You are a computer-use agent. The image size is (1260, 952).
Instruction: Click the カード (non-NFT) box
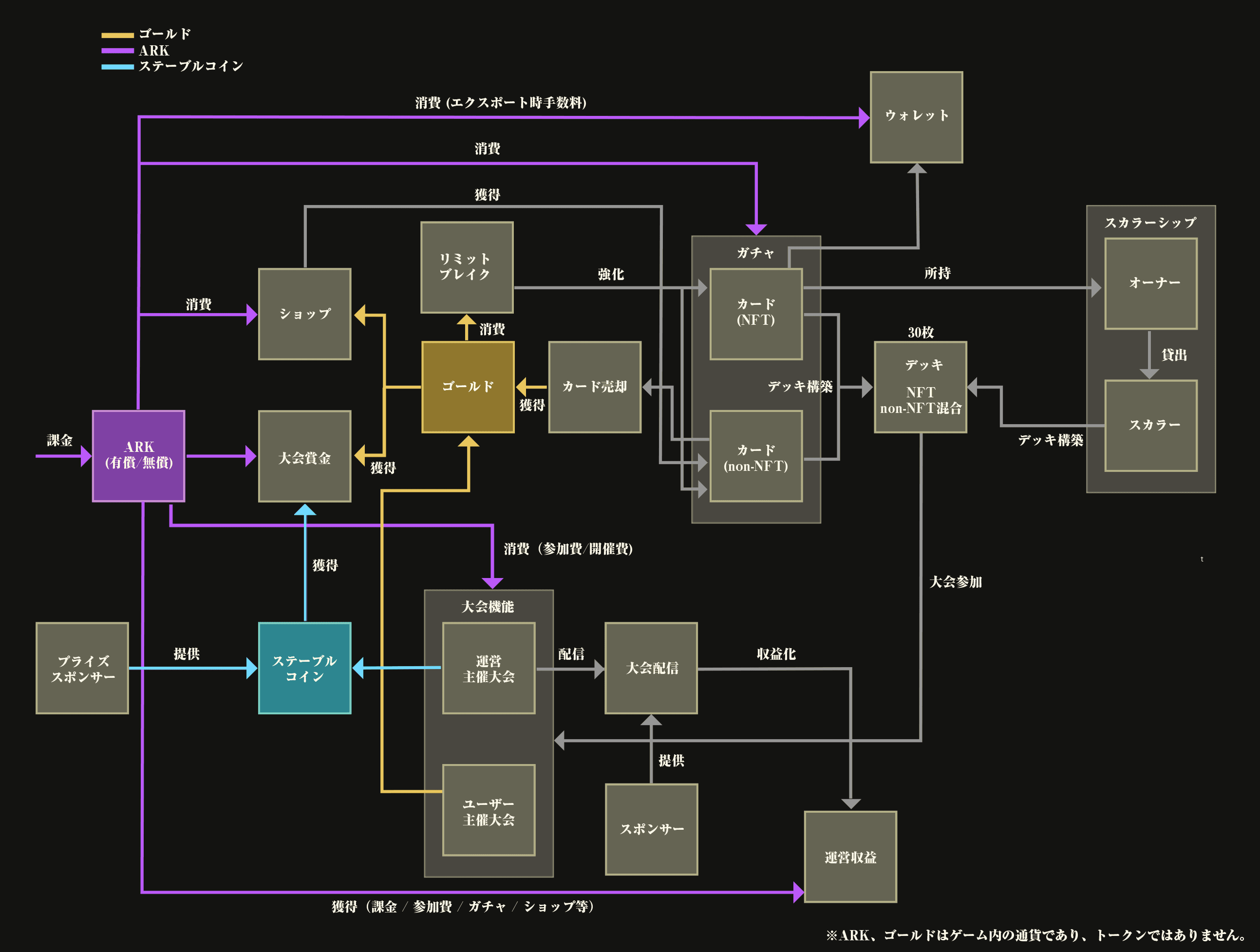click(x=756, y=456)
